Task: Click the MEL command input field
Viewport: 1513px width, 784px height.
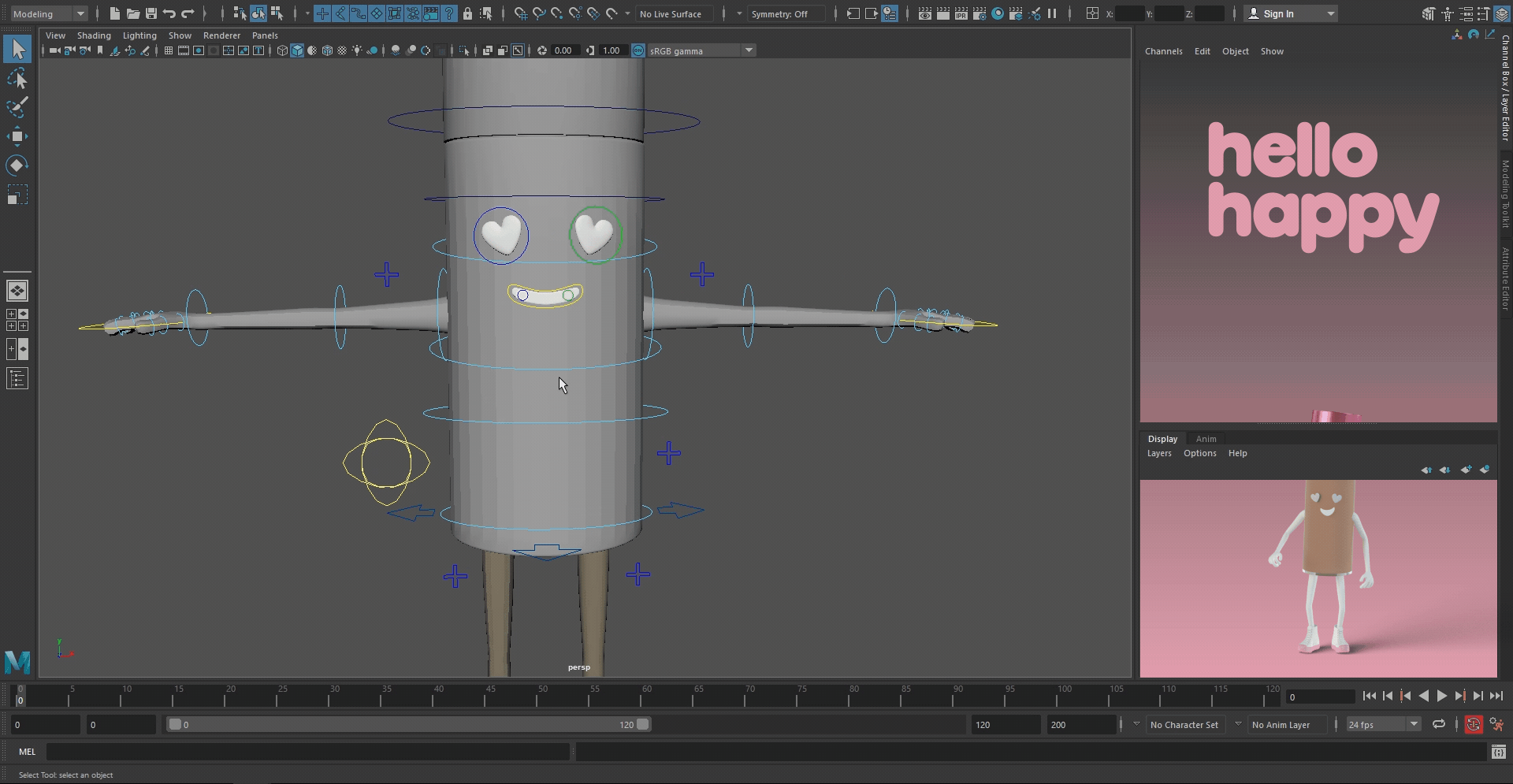Action: pyautogui.click(x=307, y=752)
